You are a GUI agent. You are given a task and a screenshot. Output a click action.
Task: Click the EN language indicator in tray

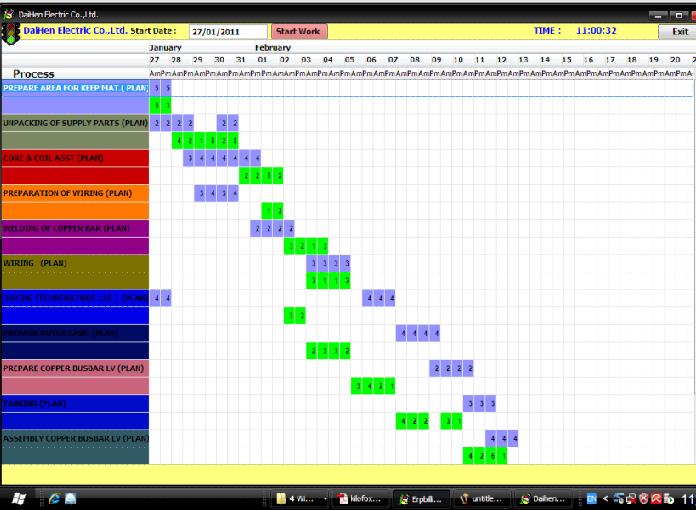(591, 498)
